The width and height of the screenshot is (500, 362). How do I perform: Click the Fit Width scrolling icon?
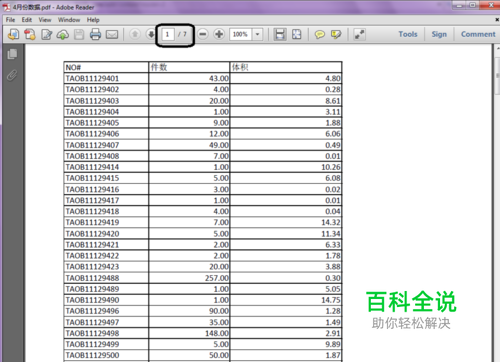pyautogui.click(x=280, y=34)
